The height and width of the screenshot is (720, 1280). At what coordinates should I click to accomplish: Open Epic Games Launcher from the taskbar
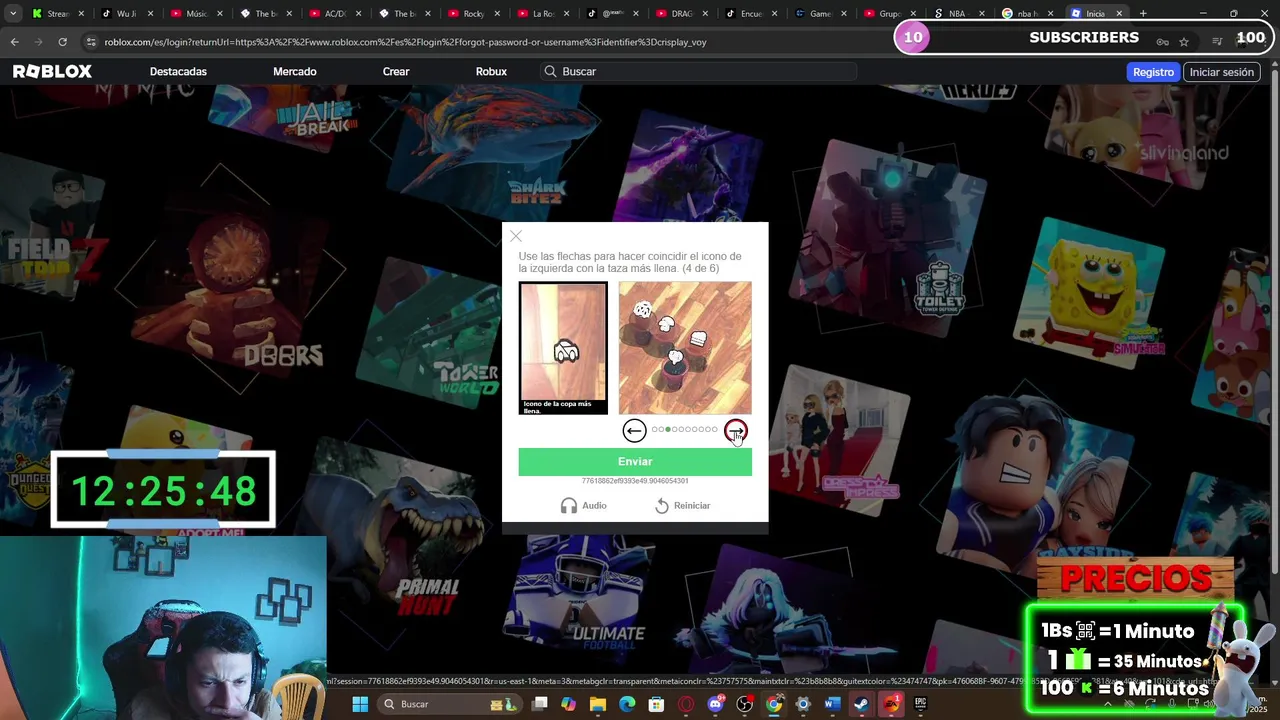click(920, 704)
